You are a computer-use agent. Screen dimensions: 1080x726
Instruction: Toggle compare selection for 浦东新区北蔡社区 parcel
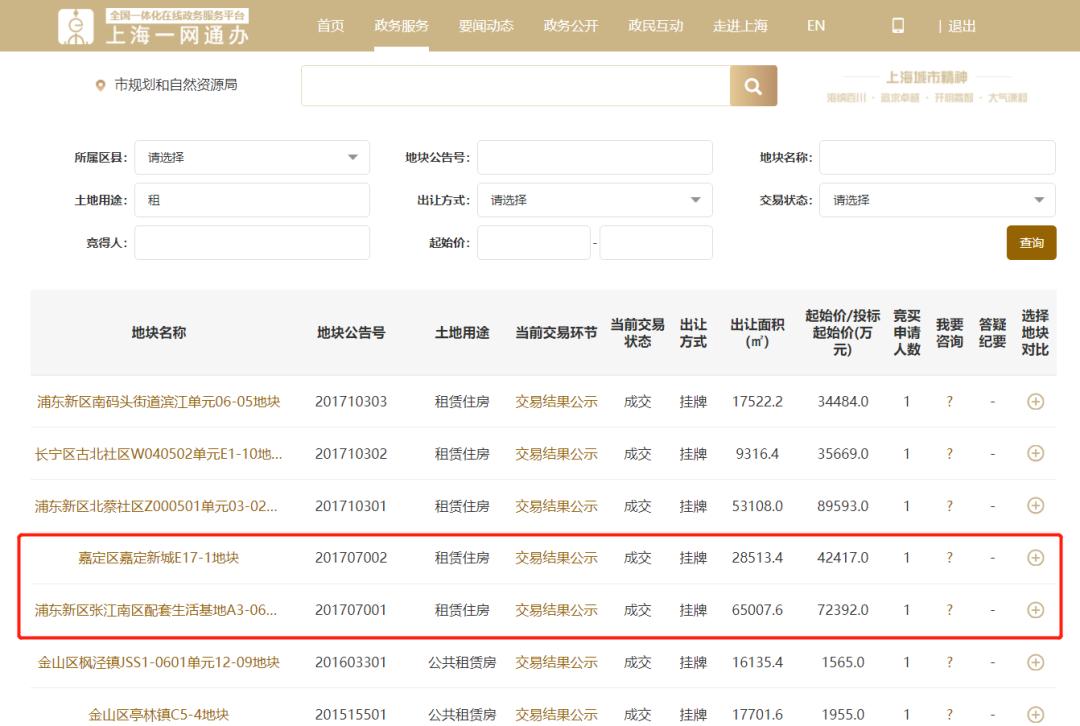[1035, 506]
